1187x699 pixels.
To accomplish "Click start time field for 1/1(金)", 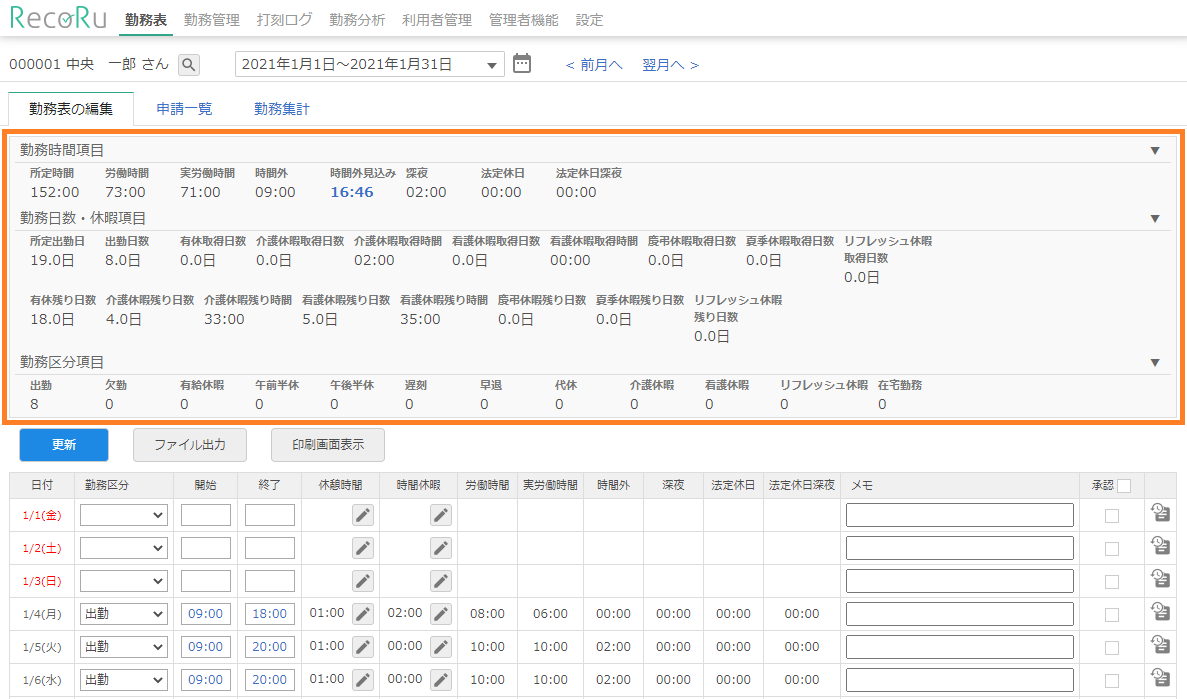I will (x=206, y=516).
